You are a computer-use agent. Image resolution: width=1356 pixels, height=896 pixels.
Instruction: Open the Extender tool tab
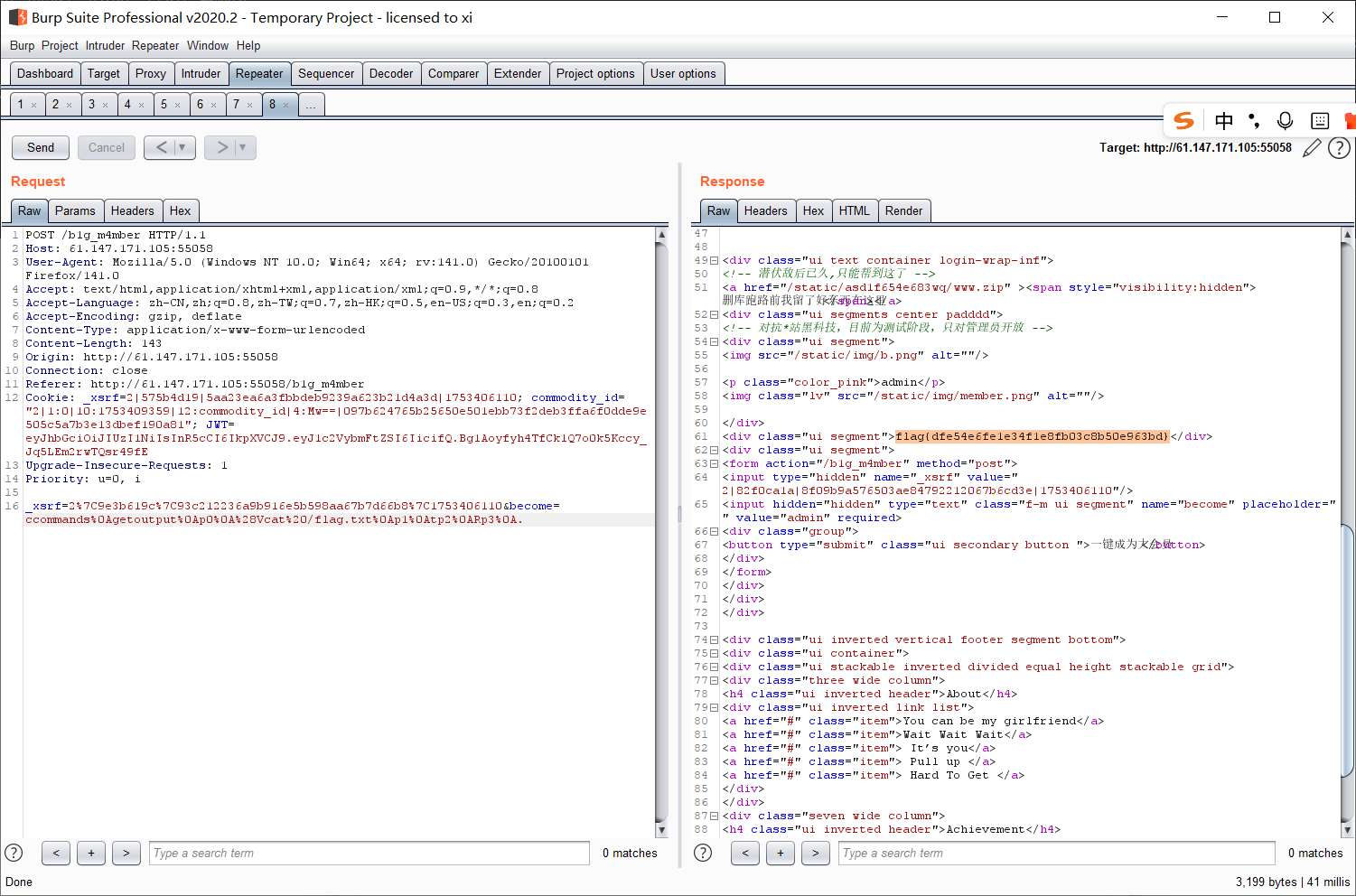[x=518, y=74]
